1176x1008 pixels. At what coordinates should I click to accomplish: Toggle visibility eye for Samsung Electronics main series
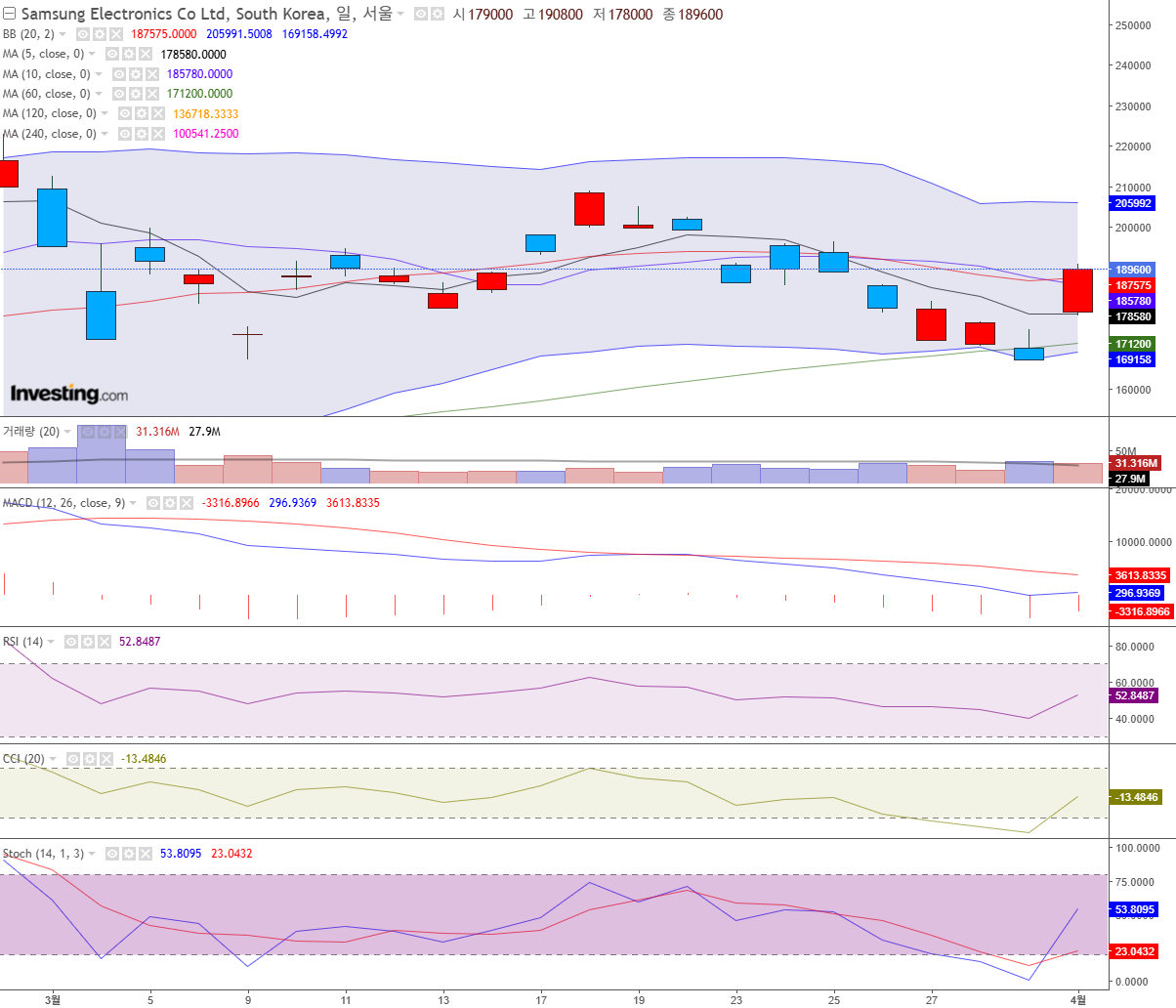(420, 15)
